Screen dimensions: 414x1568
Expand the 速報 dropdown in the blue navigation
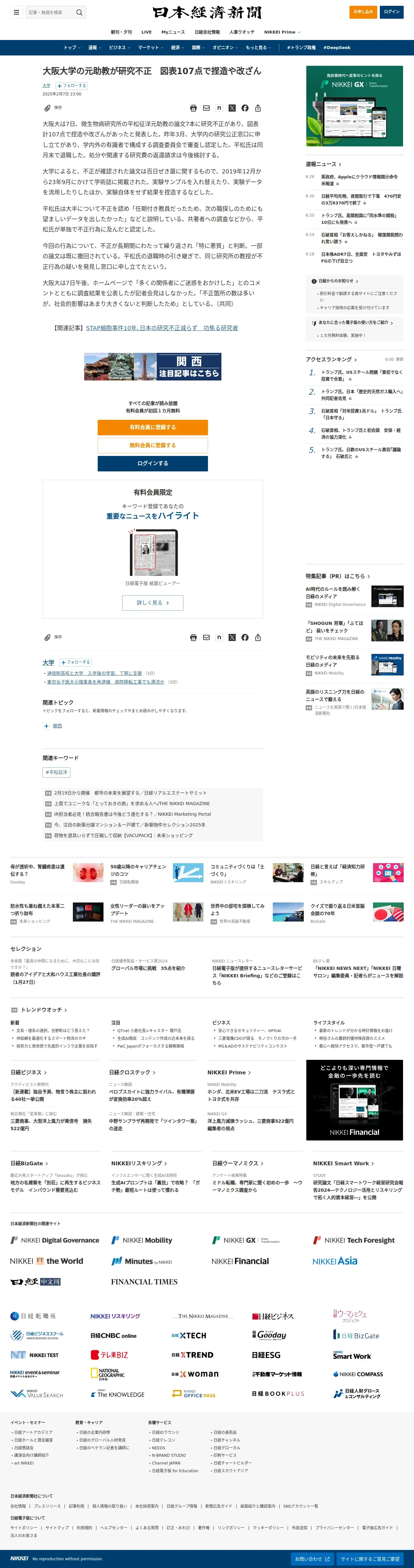(x=94, y=47)
